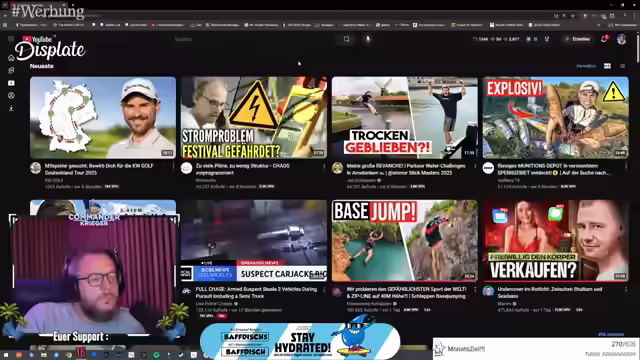Open title 'Zu viele Pläne, zu wenig Struktur'
Viewport: 640px width, 360px height.
pos(242,169)
